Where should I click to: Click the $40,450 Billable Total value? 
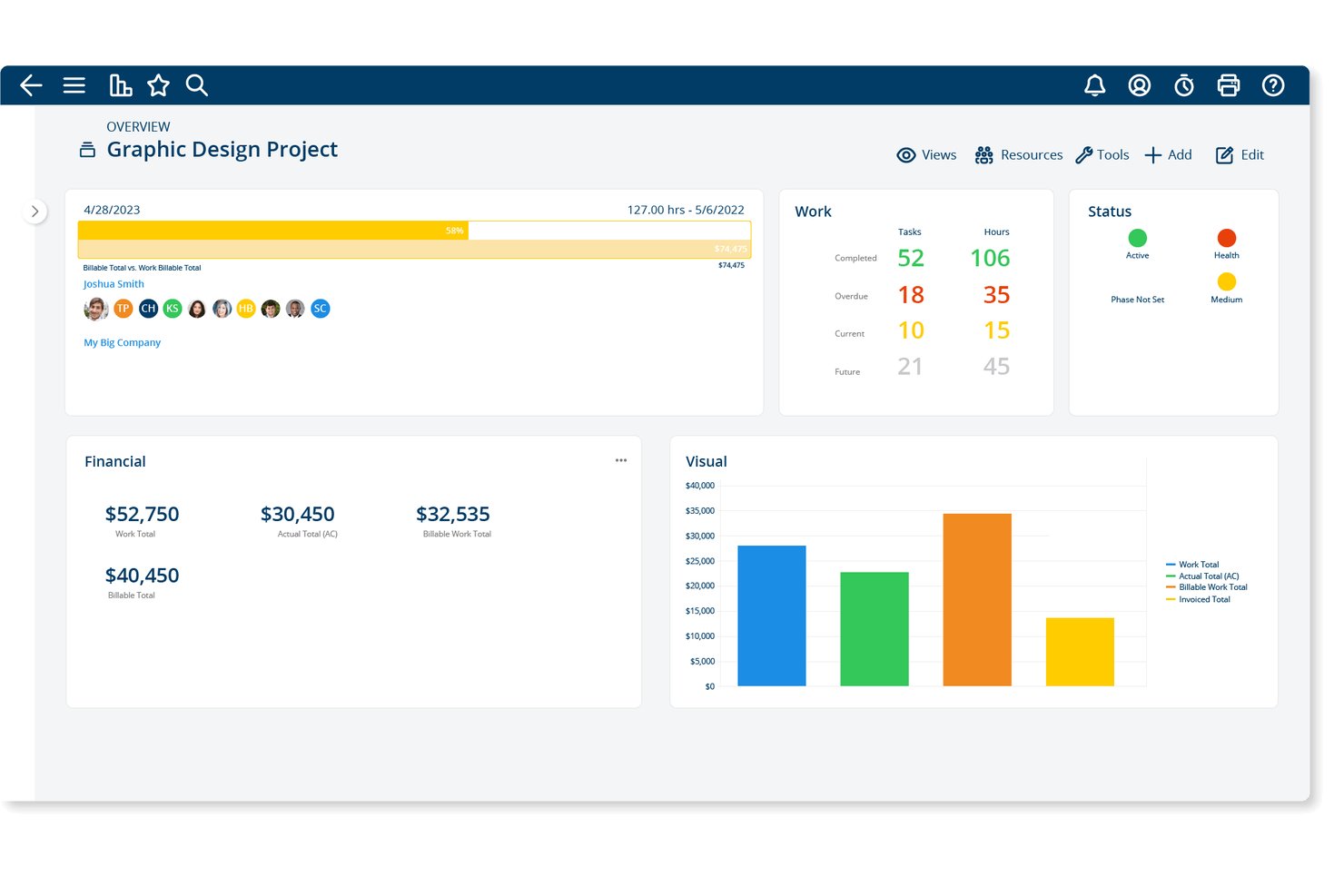[x=142, y=576]
